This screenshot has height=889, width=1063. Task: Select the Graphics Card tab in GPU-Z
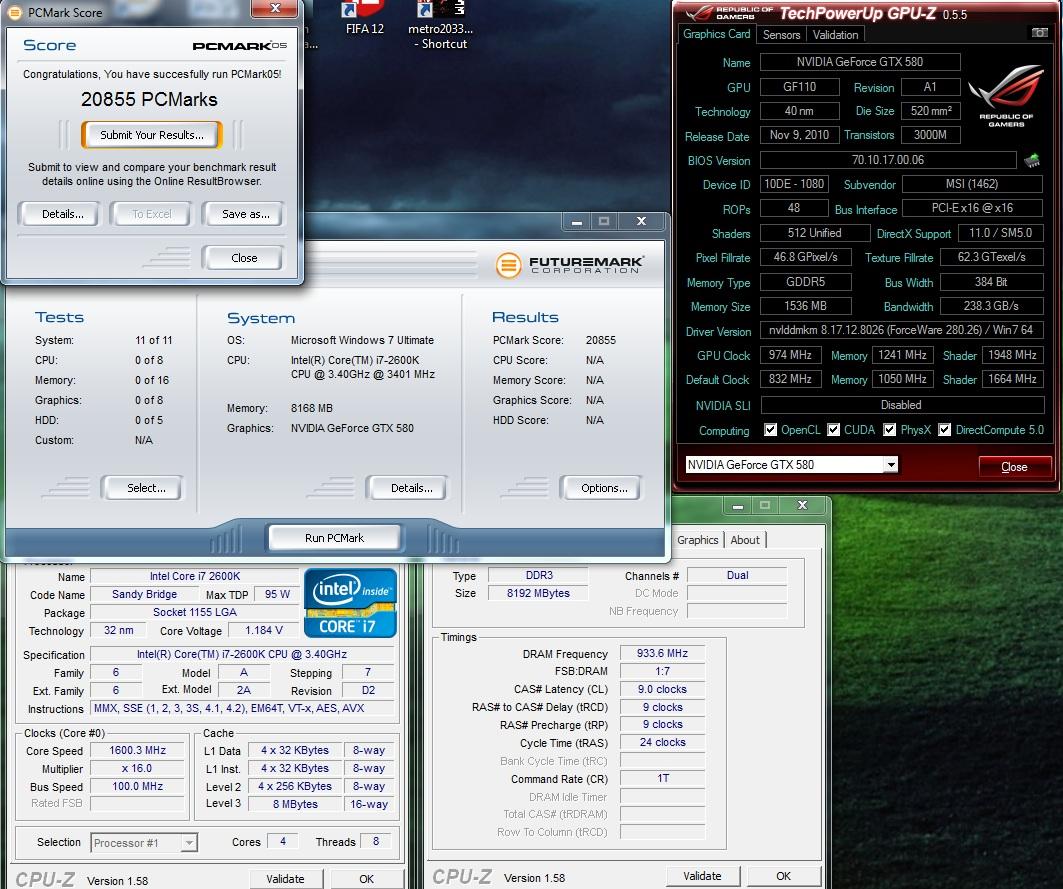point(716,34)
